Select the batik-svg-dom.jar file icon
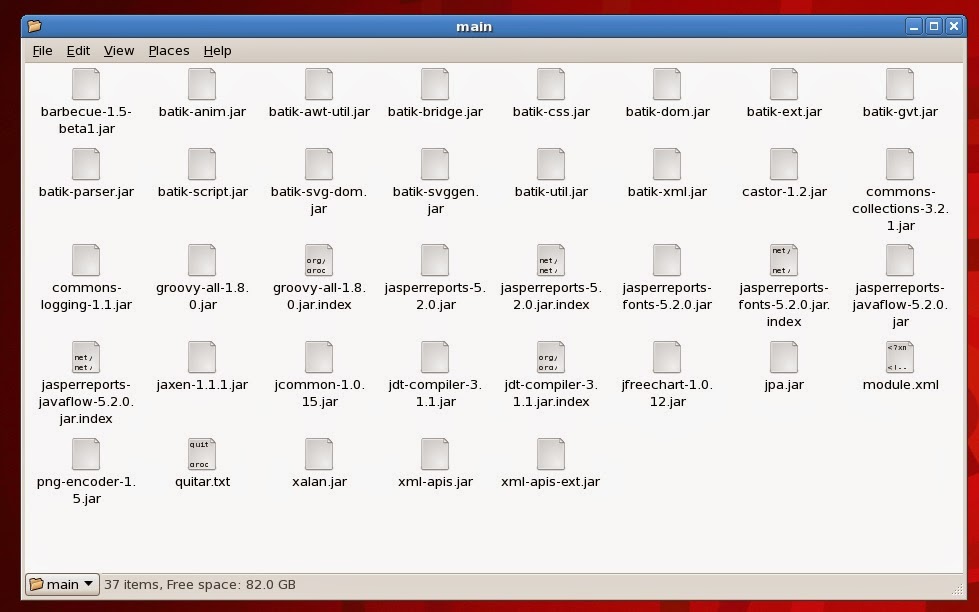Image resolution: width=979 pixels, height=612 pixels. (x=319, y=164)
